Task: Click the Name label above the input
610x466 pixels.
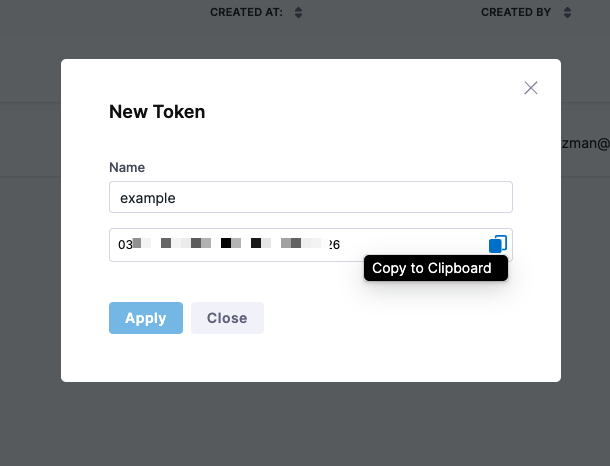Action: point(127,167)
